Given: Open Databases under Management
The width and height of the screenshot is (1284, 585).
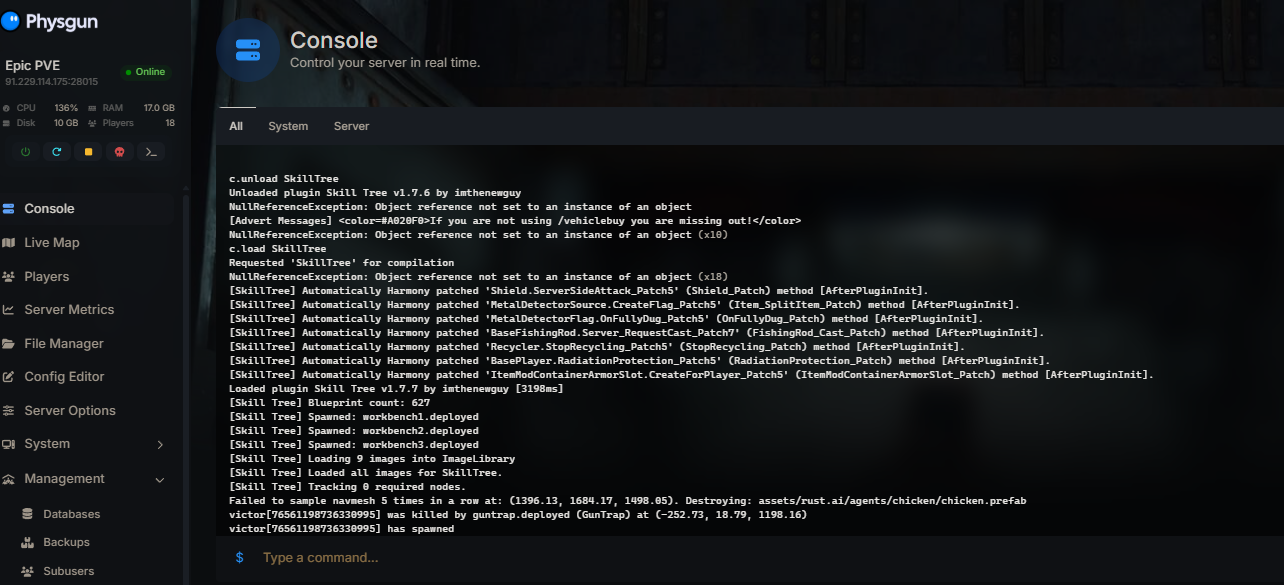Looking at the screenshot, I should pos(71,514).
